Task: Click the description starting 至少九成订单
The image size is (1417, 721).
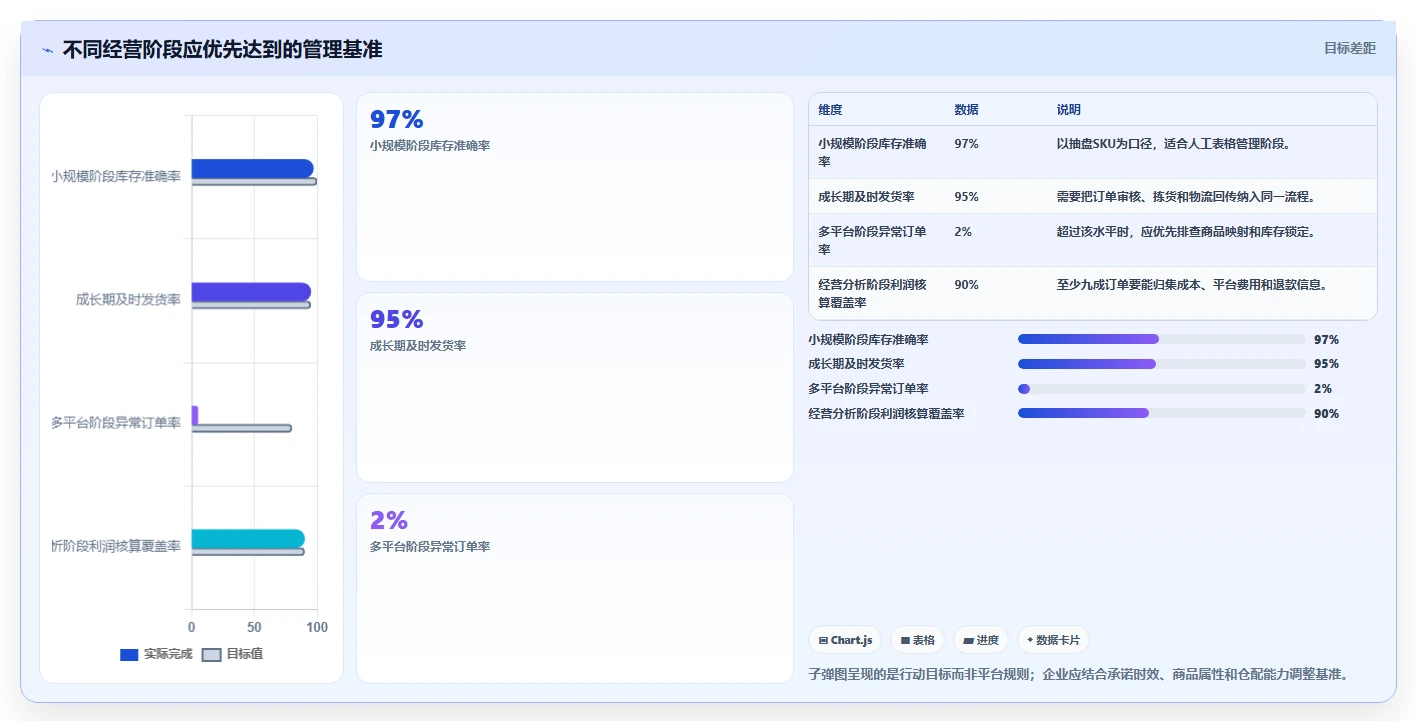Action: [x=1192, y=285]
